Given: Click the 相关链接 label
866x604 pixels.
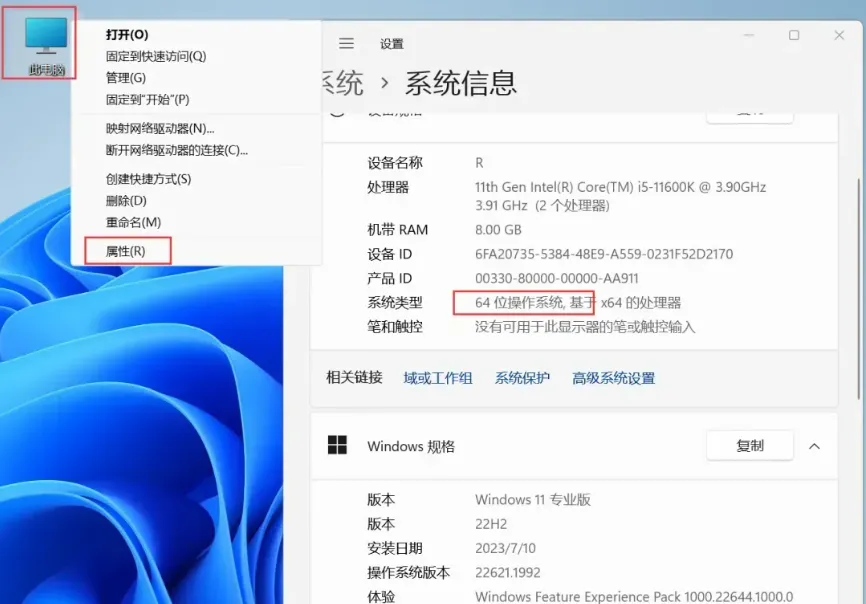Looking at the screenshot, I should click(x=354, y=378).
